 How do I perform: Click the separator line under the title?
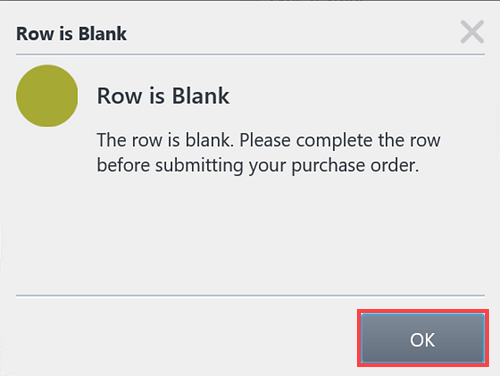click(x=250, y=54)
